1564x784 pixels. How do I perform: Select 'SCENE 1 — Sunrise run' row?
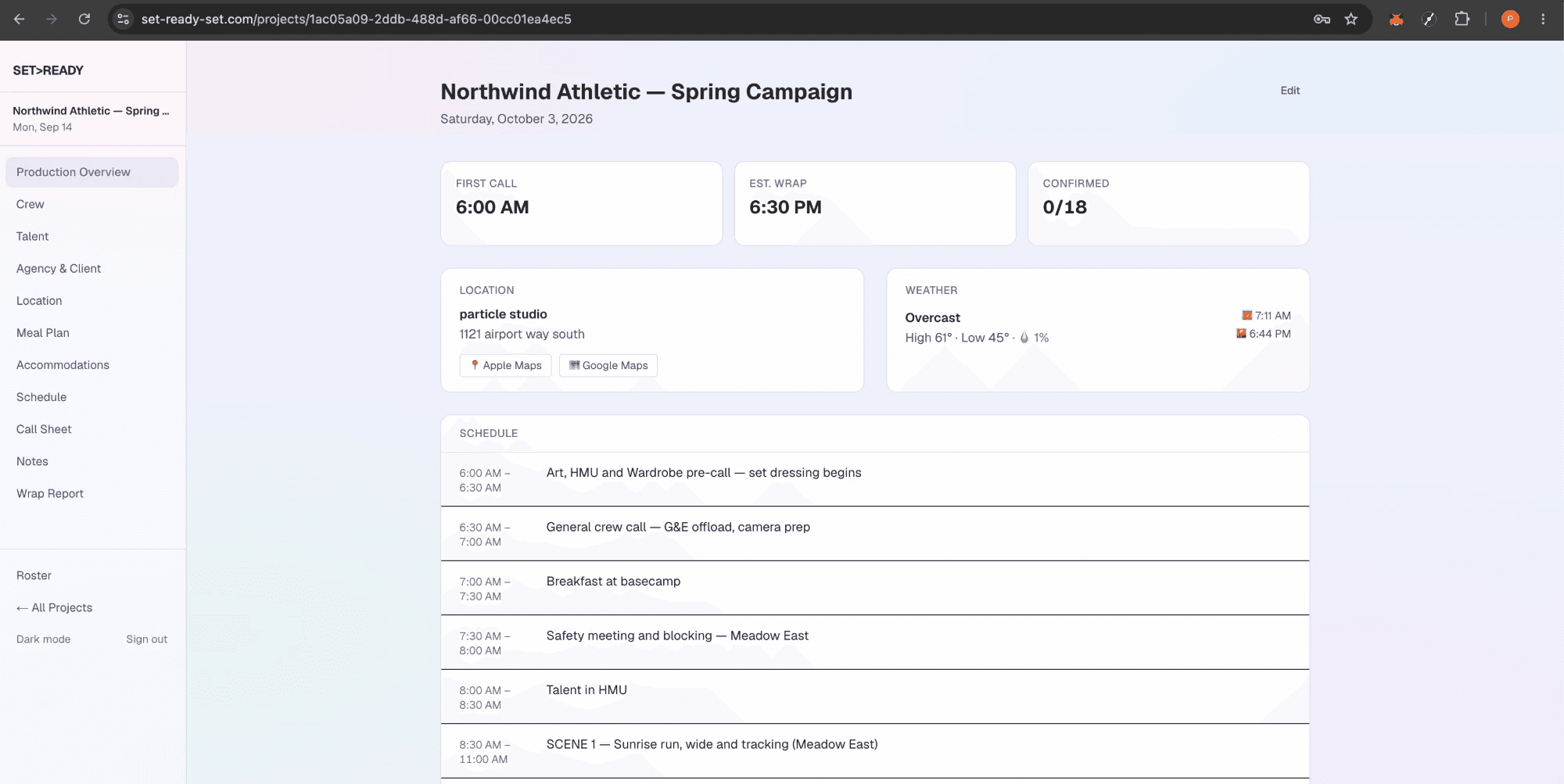pos(875,751)
